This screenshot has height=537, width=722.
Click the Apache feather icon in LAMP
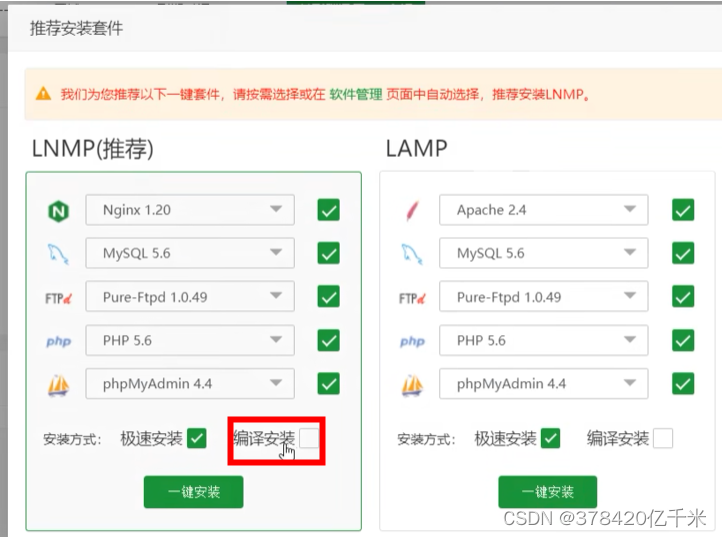tap(412, 211)
